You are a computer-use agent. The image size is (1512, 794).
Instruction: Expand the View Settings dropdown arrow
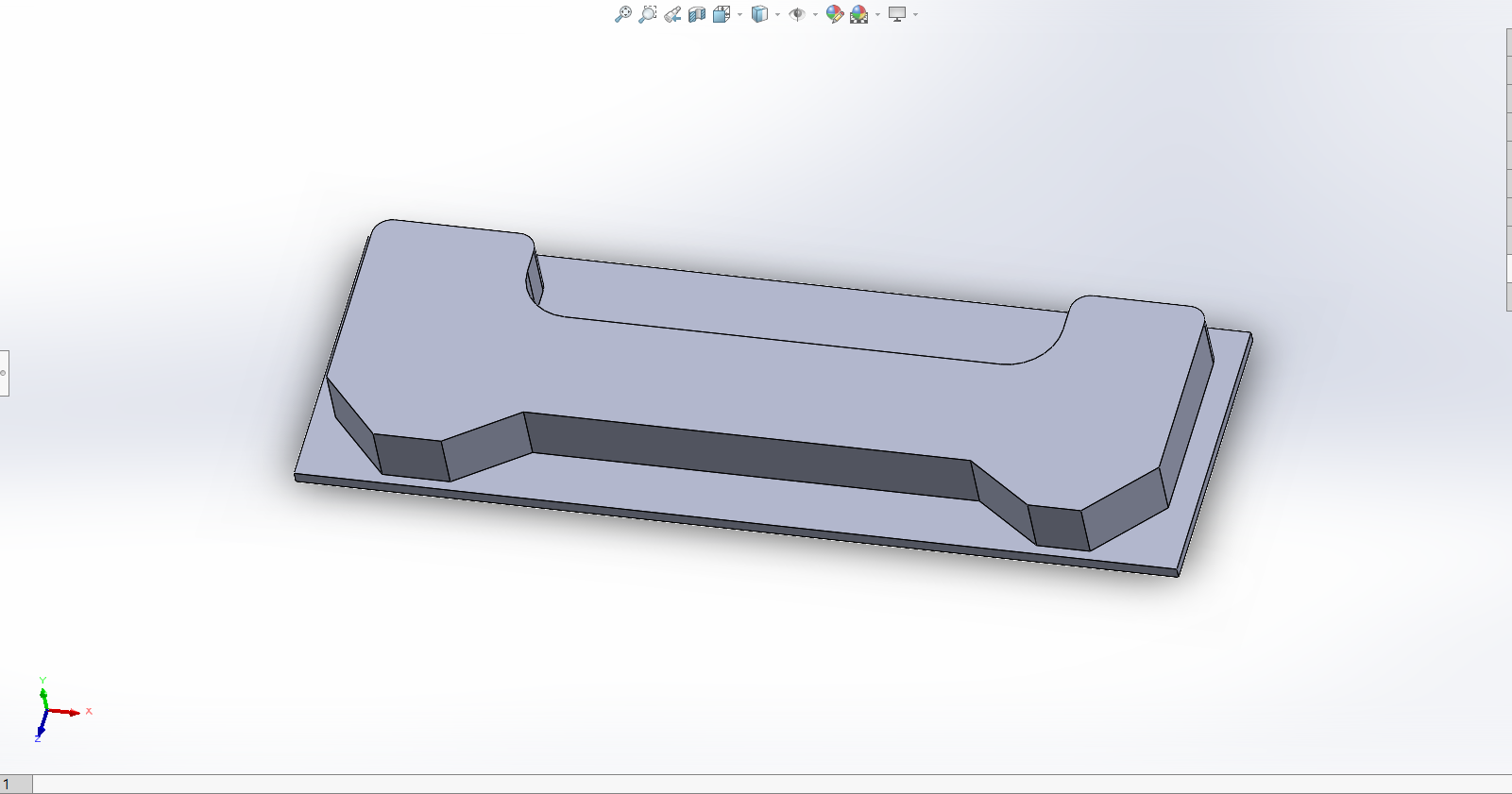coord(915,15)
